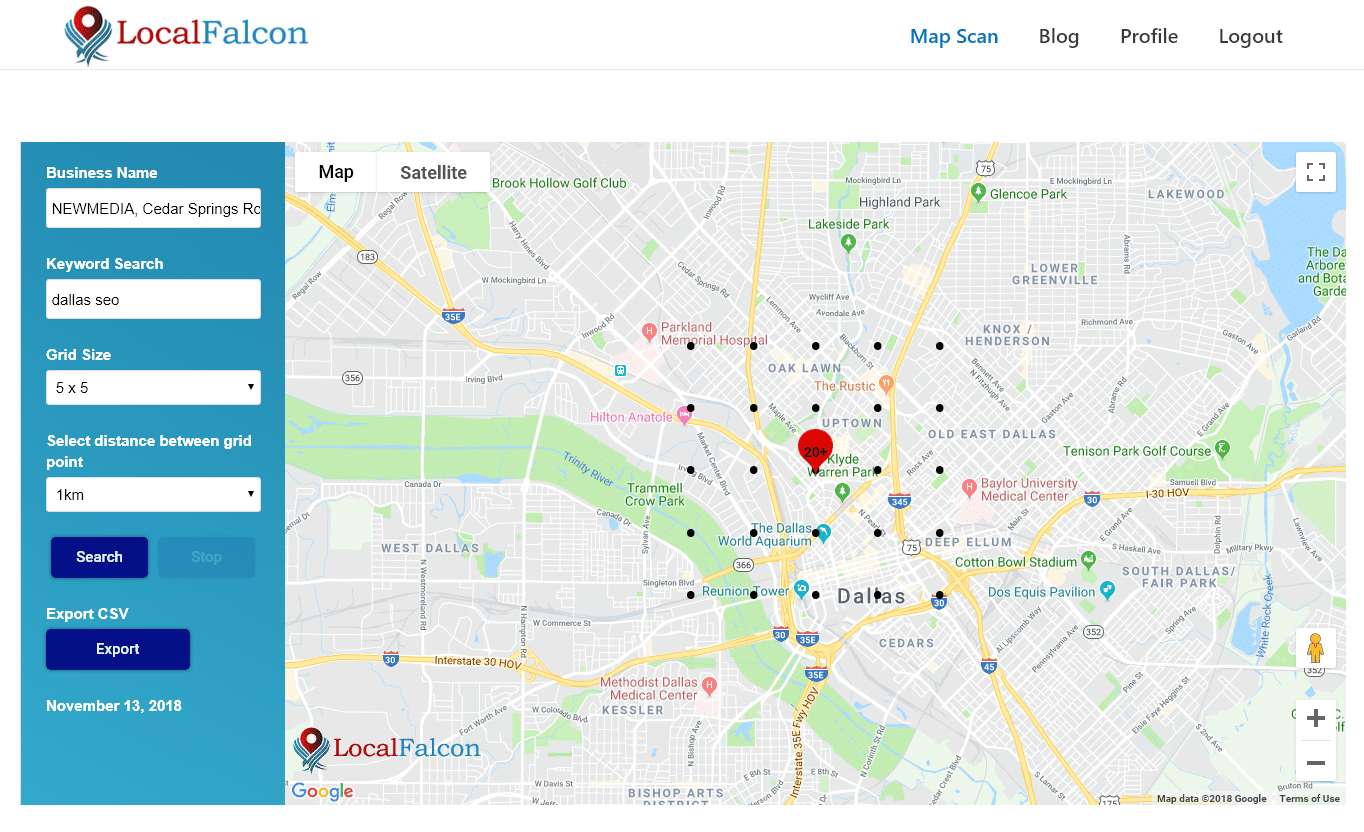Viewport: 1364px width, 832px height.
Task: Switch to Satellite view tab
Action: click(x=433, y=172)
